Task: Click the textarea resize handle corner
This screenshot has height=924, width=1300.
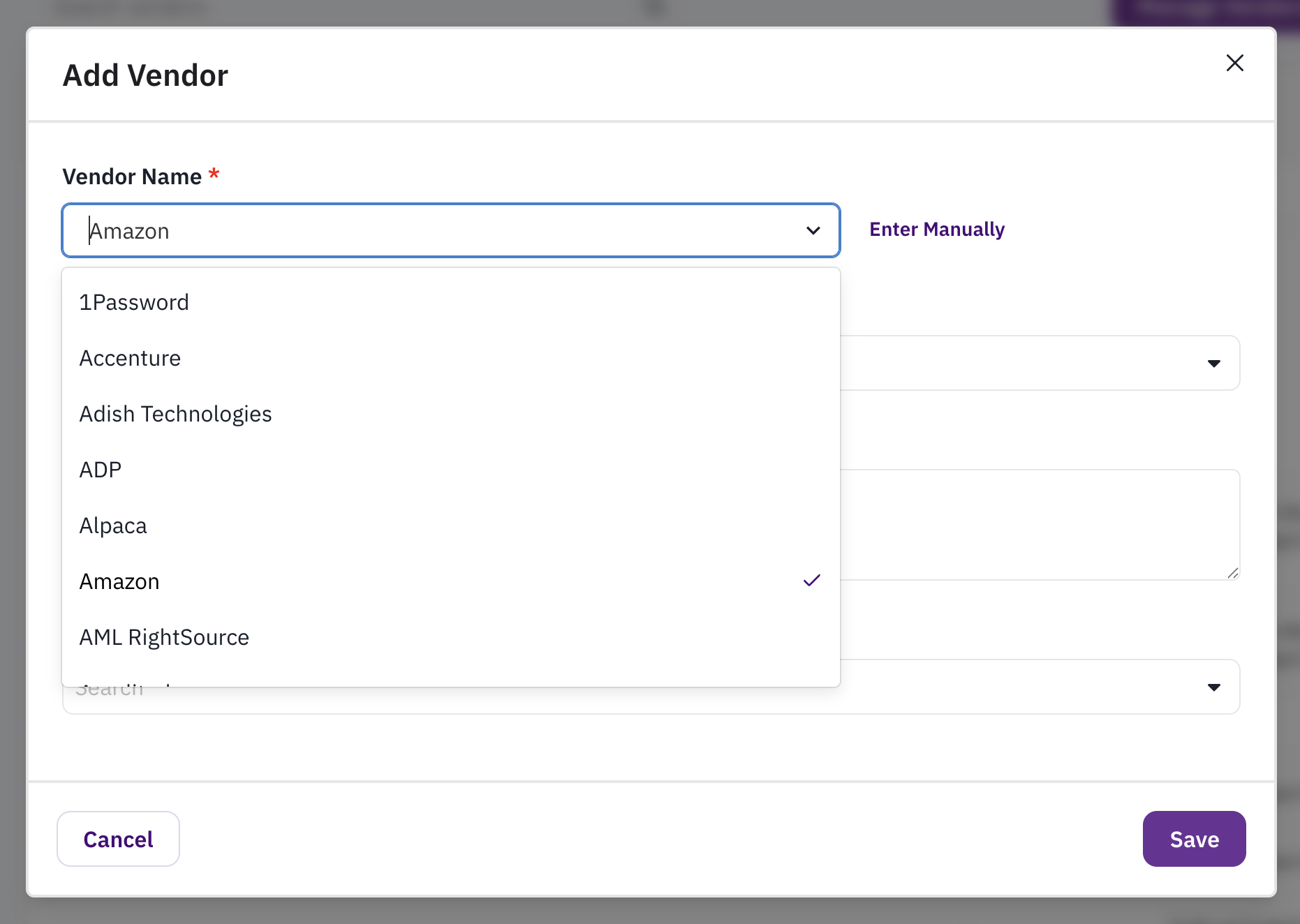Action: pyautogui.click(x=1232, y=573)
